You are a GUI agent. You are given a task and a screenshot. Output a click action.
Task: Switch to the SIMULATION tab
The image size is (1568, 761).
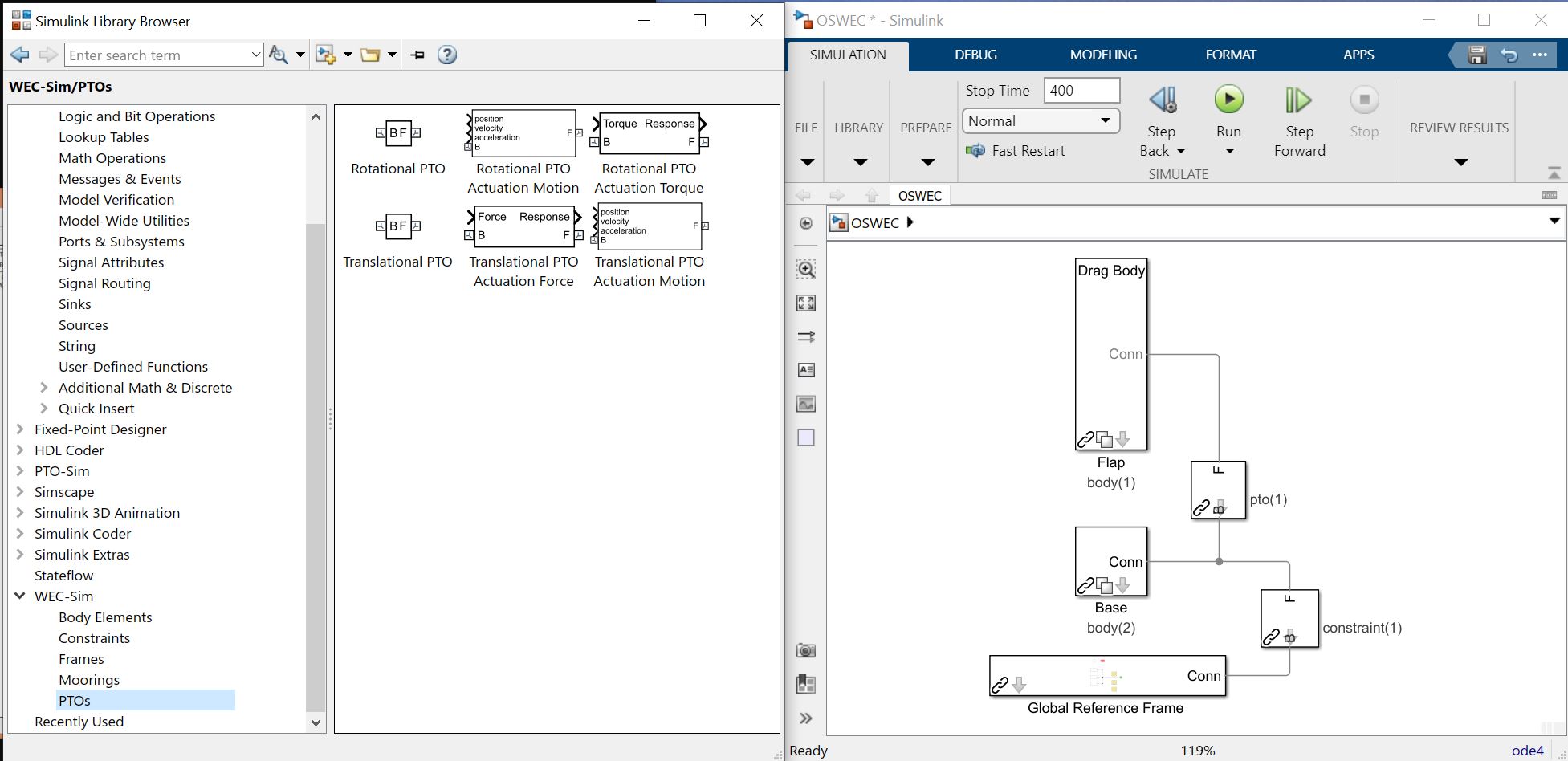tap(848, 55)
